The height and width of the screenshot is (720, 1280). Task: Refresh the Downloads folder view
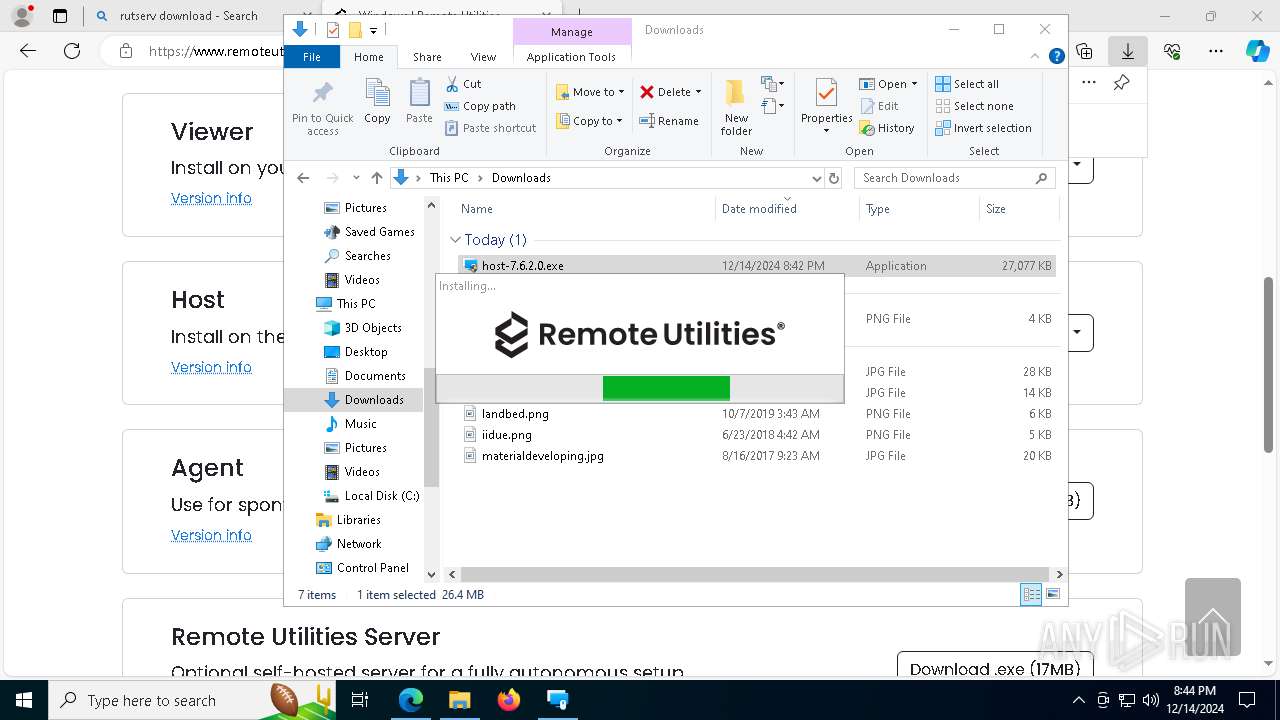coord(834,178)
